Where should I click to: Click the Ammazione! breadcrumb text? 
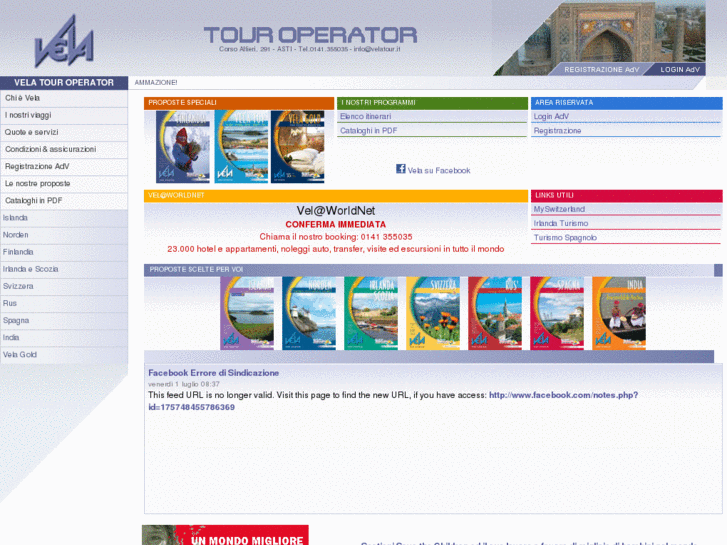coord(156,83)
